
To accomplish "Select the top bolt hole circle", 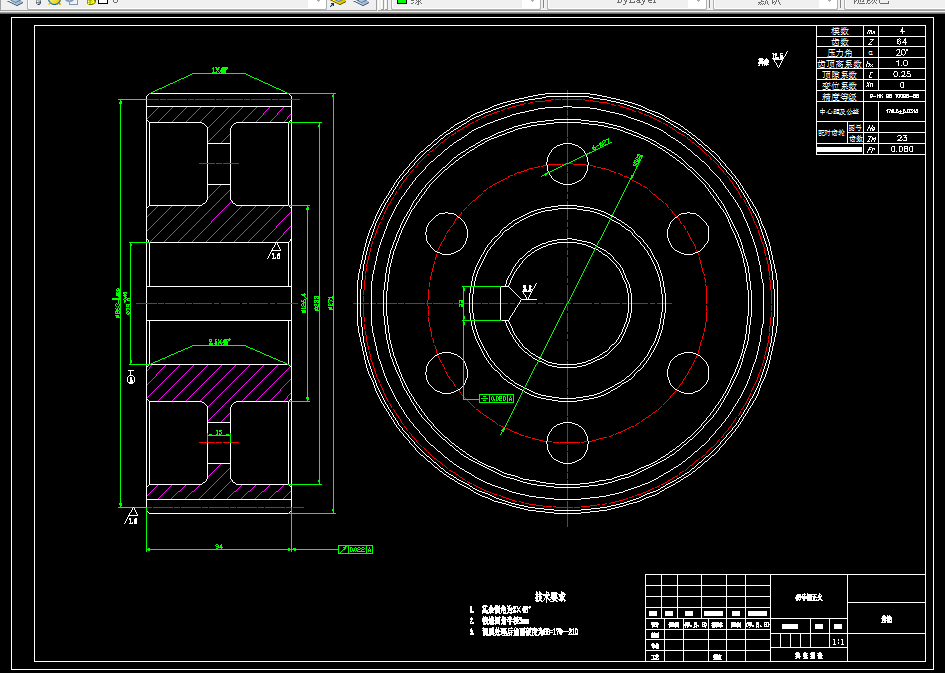I will click(567, 164).
